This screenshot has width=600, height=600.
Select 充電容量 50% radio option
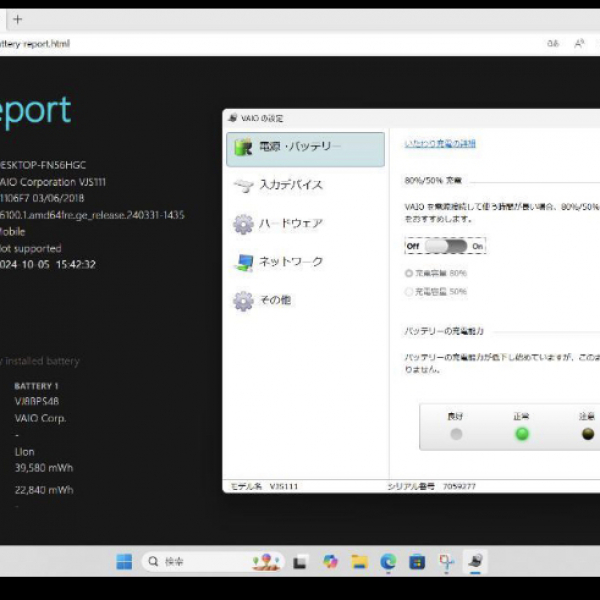(436, 292)
